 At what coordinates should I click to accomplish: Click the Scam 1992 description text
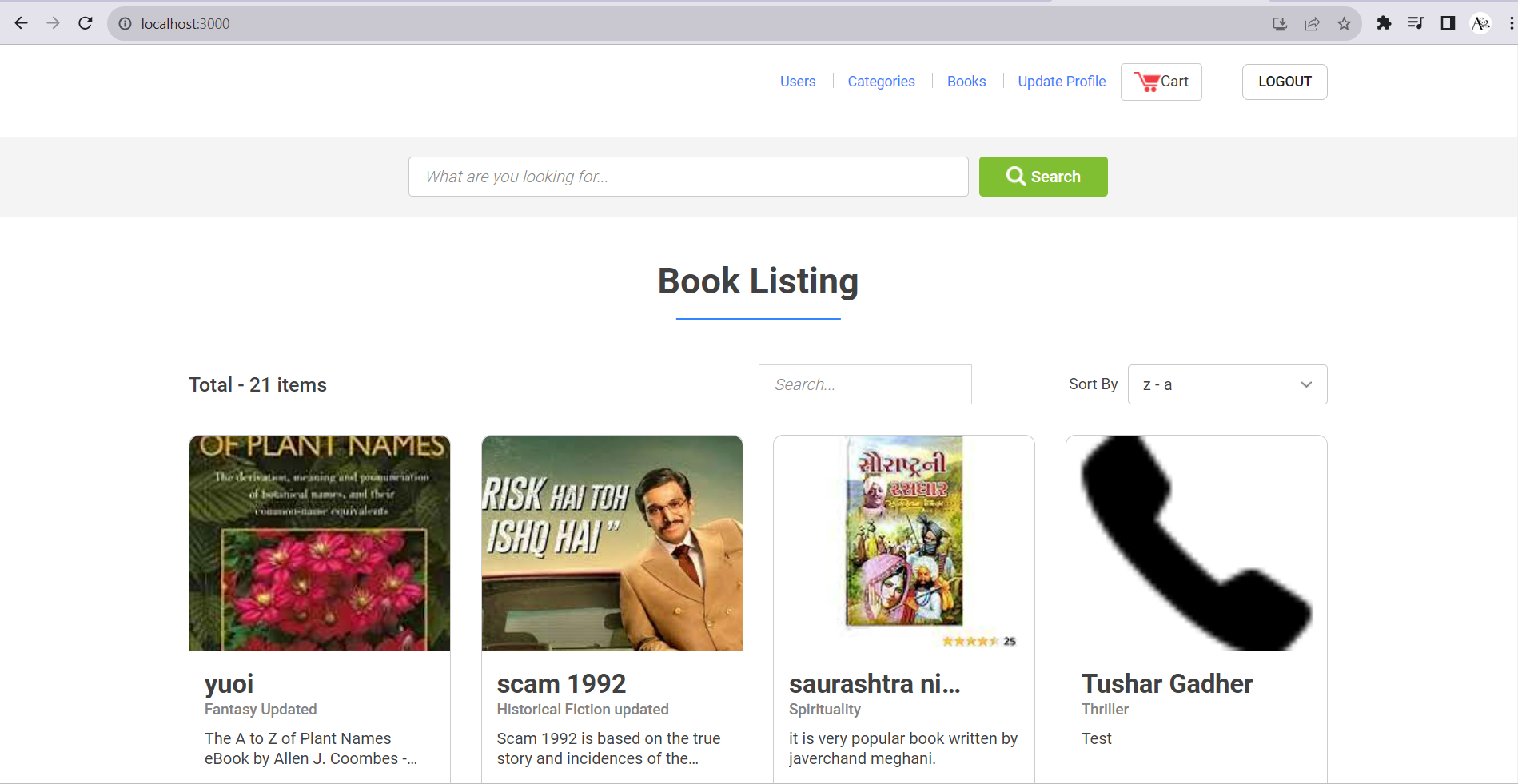[x=608, y=749]
